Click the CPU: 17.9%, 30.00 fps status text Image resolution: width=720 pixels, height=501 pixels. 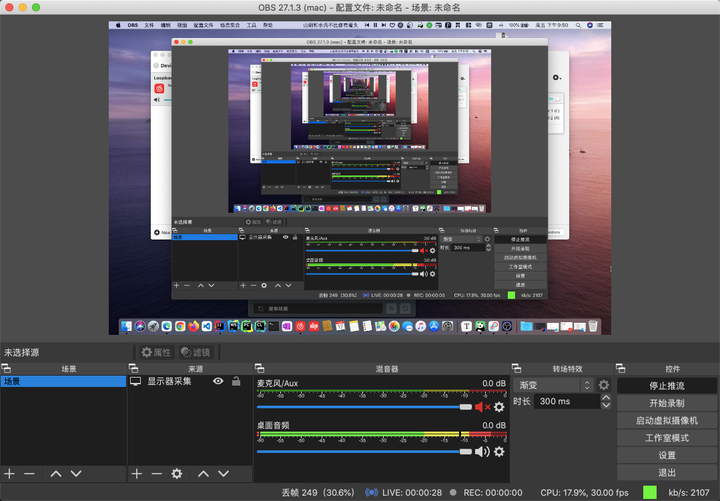585,493
